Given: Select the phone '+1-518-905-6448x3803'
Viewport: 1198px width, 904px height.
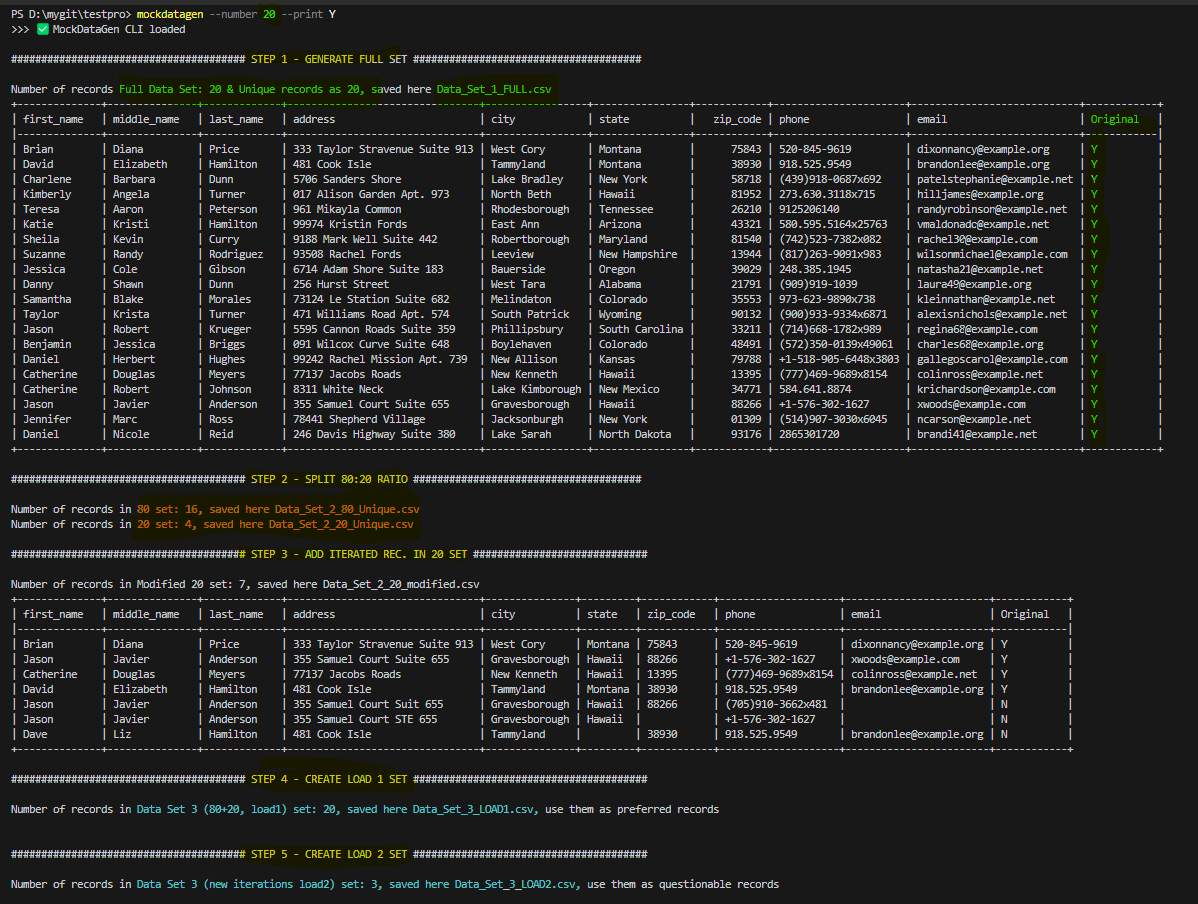Looking at the screenshot, I should pos(839,359).
